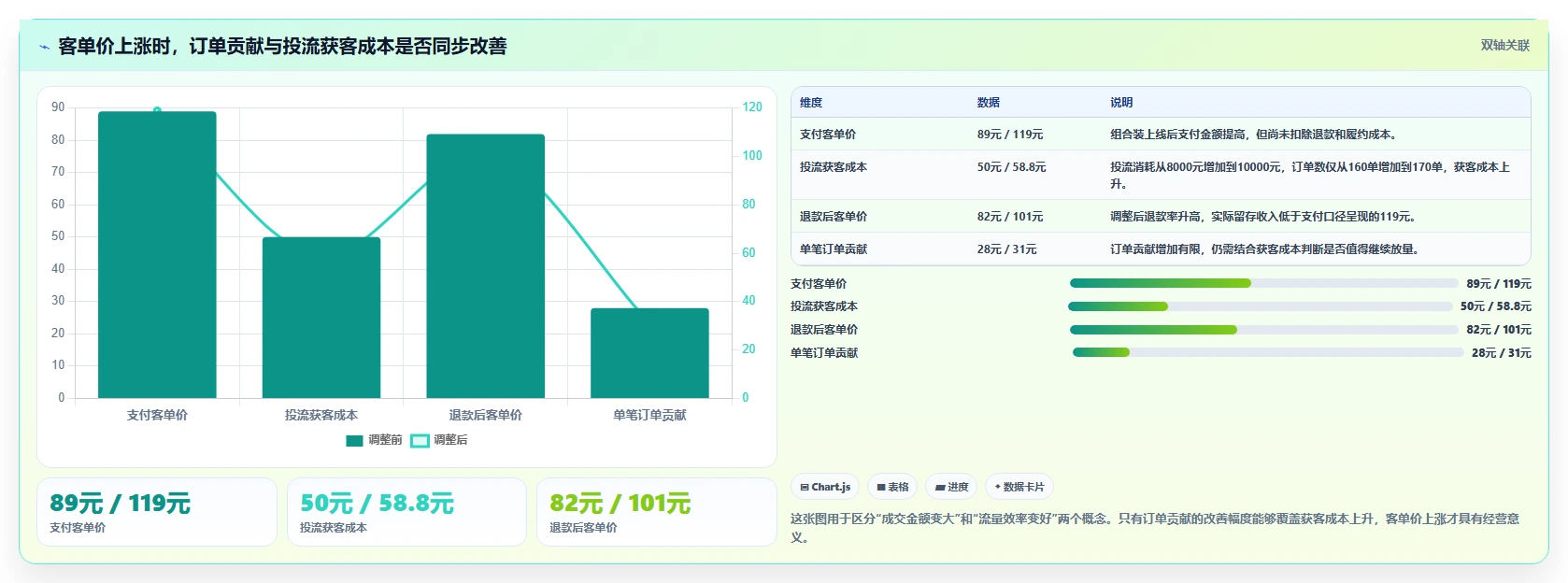Click the 说明 table column header

(x=1121, y=103)
